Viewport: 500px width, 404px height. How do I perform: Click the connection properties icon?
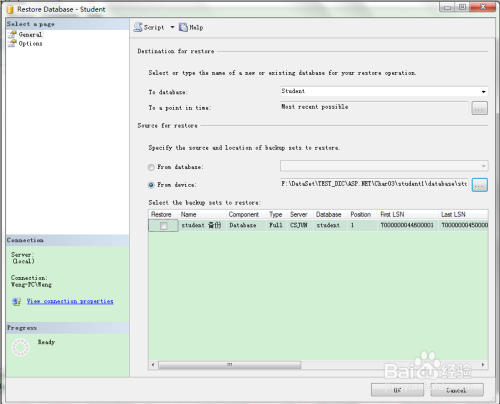tap(16, 302)
